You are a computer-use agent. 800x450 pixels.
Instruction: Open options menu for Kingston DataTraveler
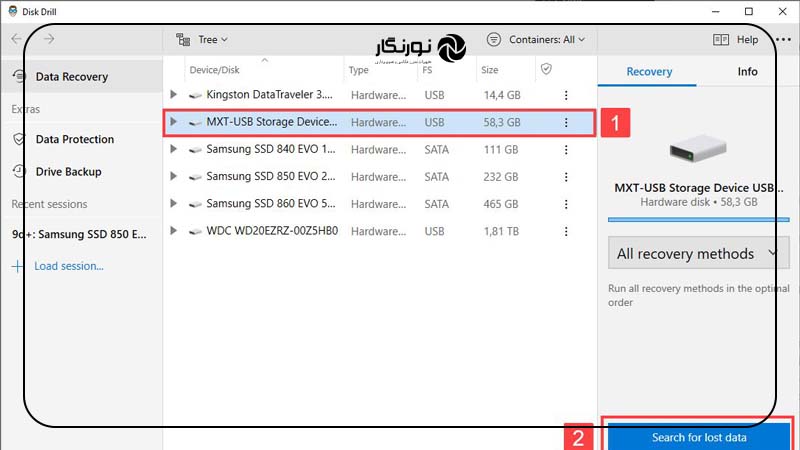[x=566, y=95]
